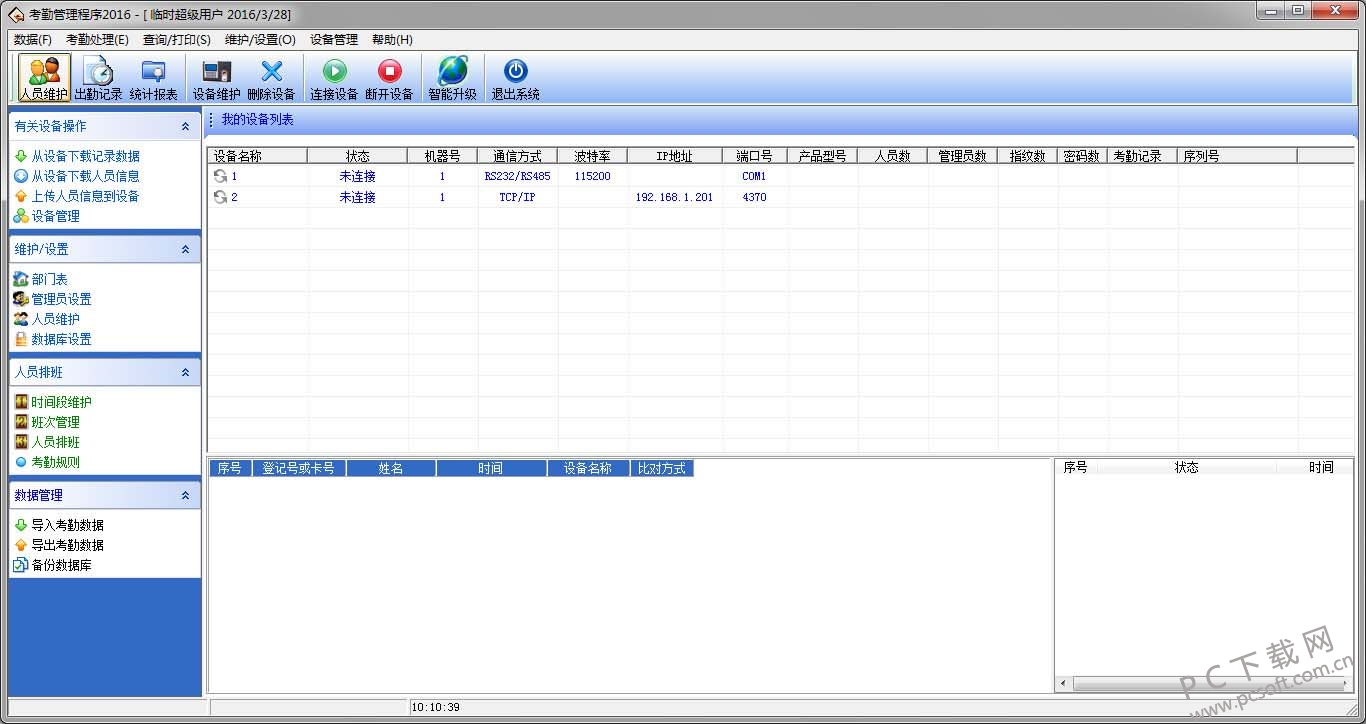Open 出勤记录 toolbar icon

98,71
